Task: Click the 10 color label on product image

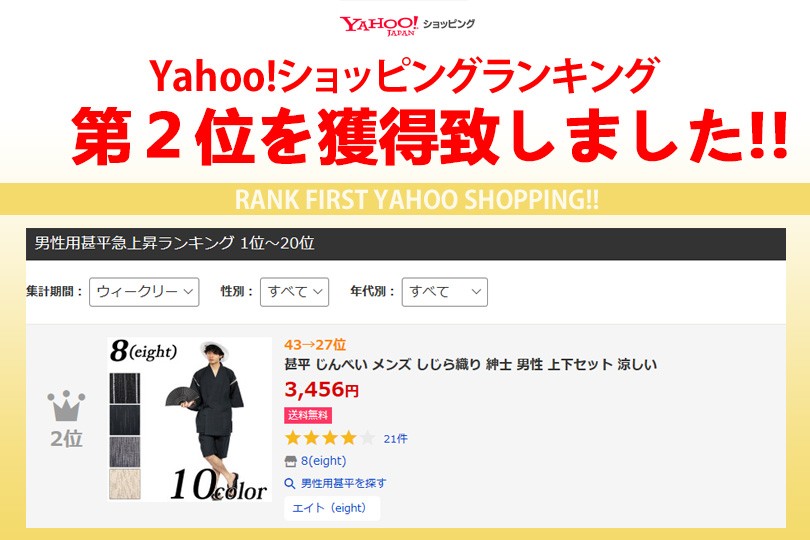Action: click(219, 486)
